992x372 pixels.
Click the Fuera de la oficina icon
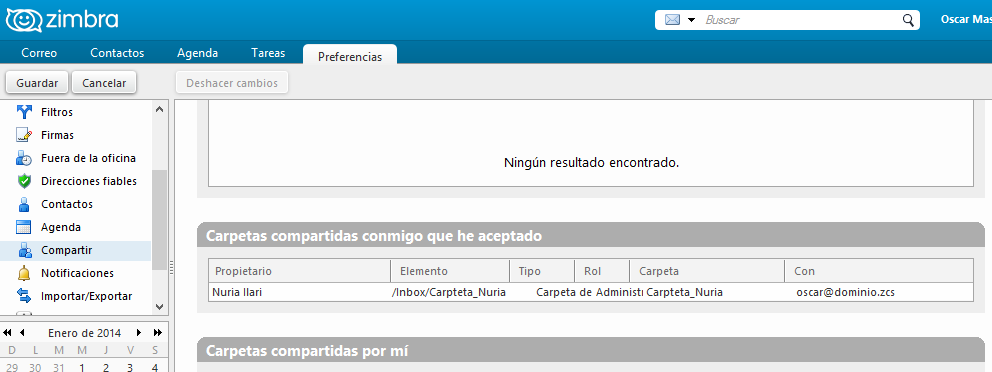tap(24, 158)
